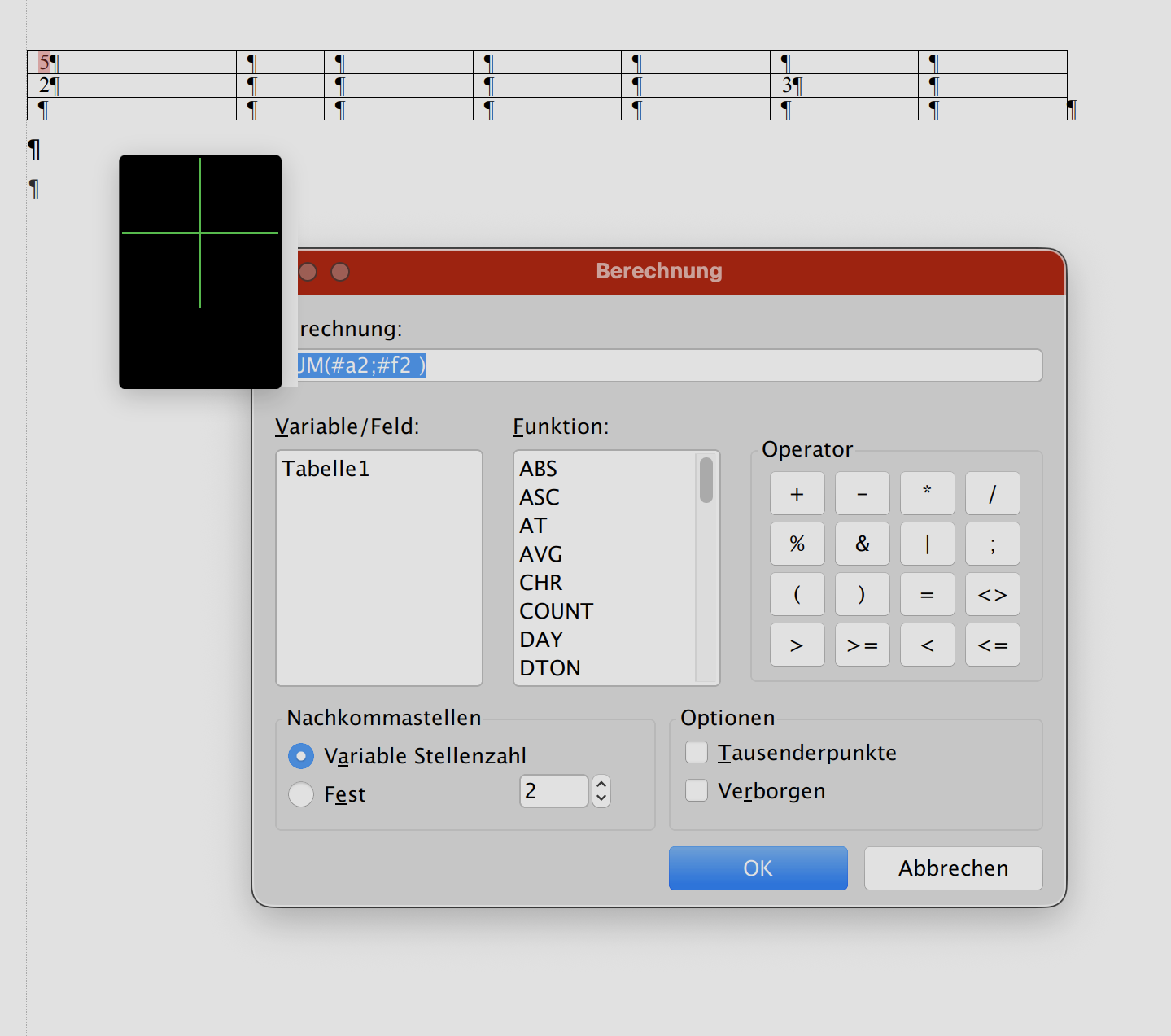Click the decimal places number field

pos(554,791)
